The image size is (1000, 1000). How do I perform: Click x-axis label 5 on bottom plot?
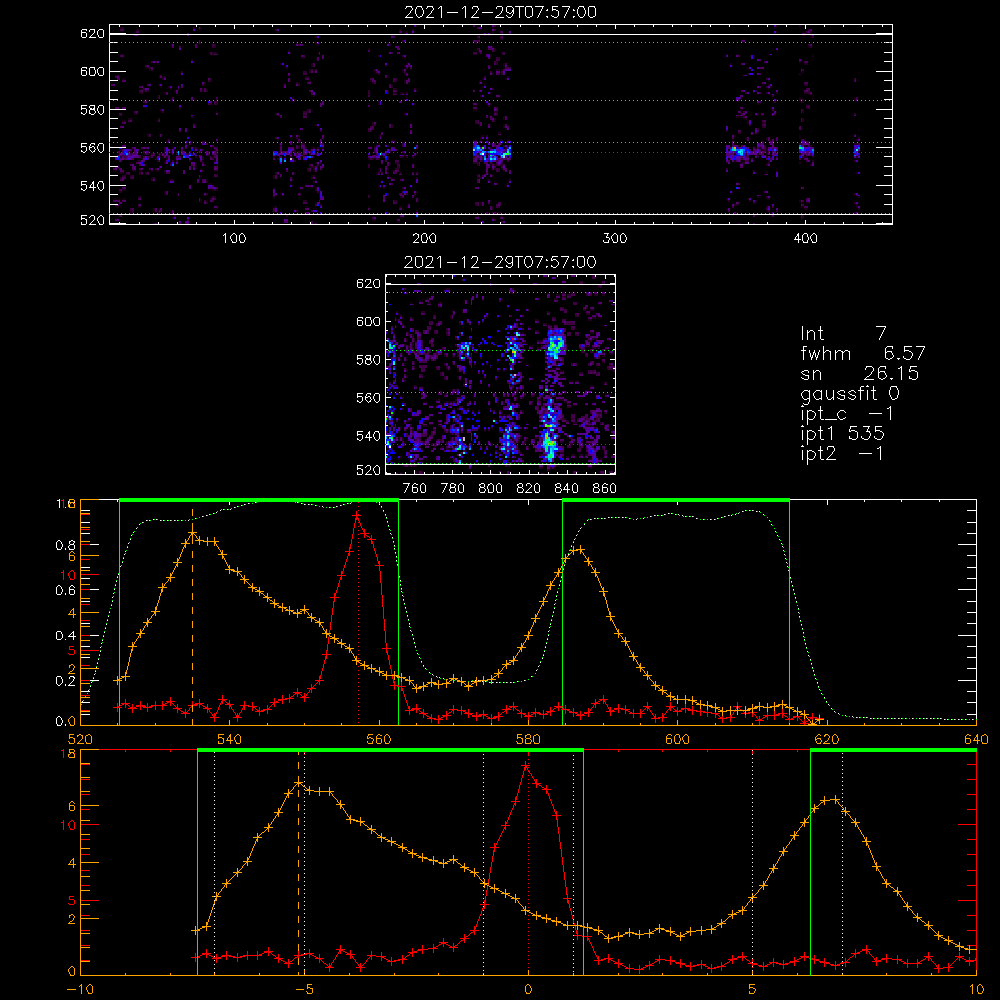[x=753, y=990]
